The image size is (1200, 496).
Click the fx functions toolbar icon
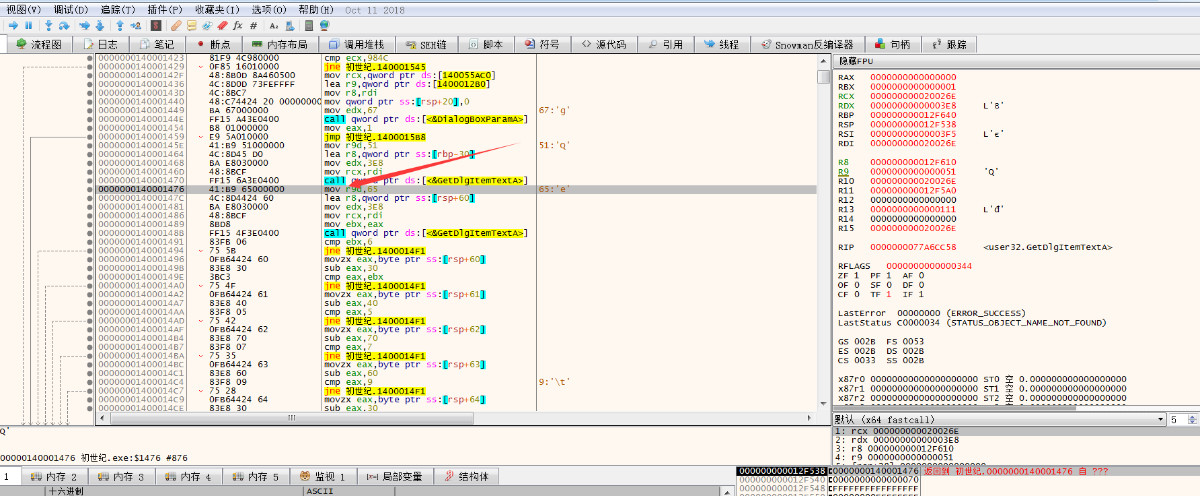point(237,25)
